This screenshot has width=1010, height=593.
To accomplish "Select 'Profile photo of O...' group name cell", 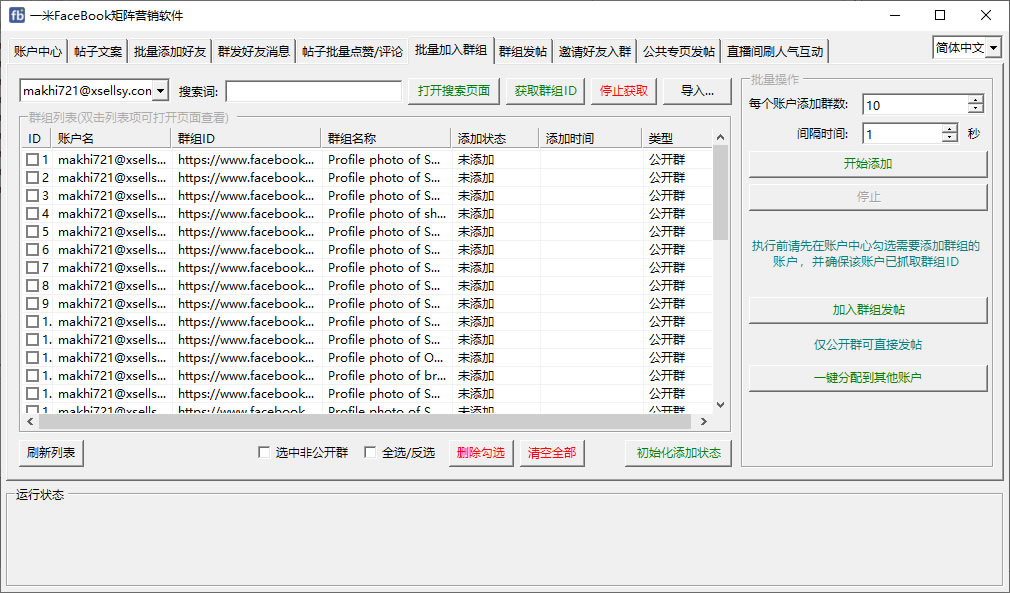I will [386, 357].
